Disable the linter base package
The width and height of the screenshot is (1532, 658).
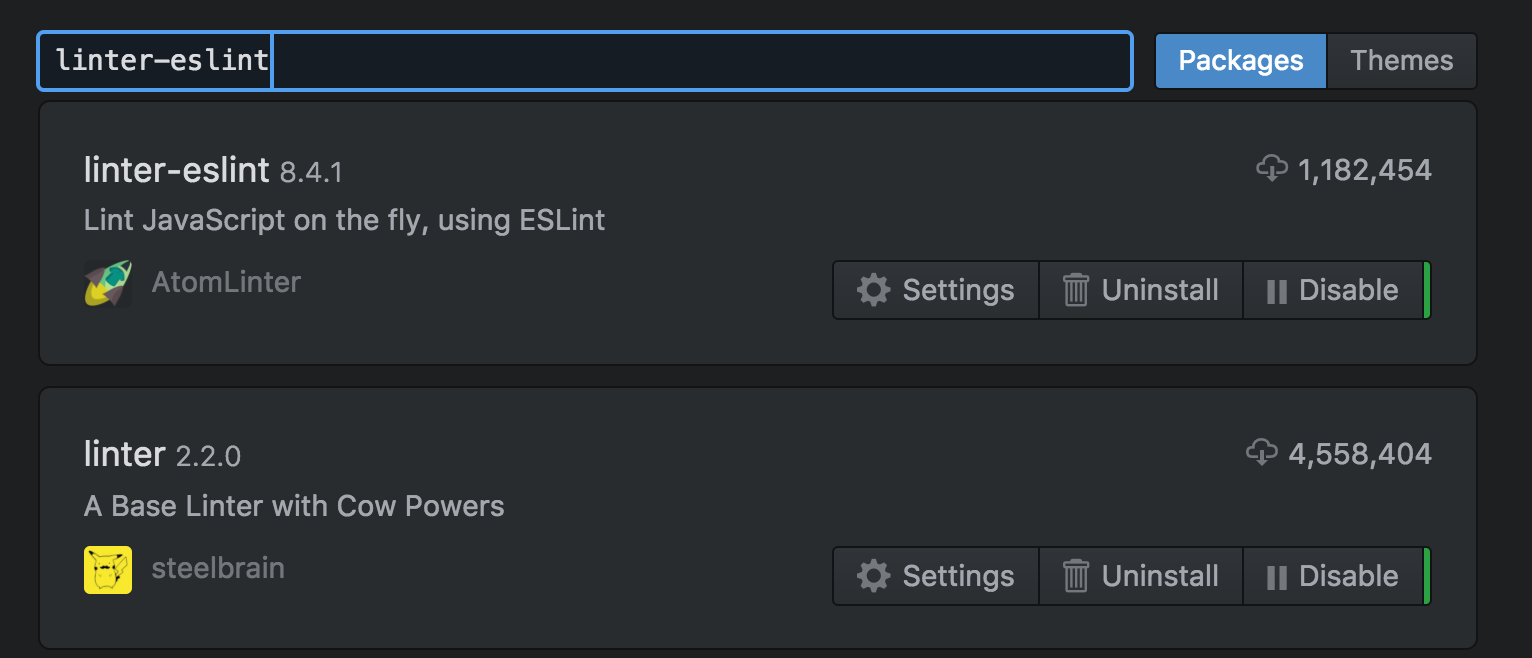point(1333,576)
